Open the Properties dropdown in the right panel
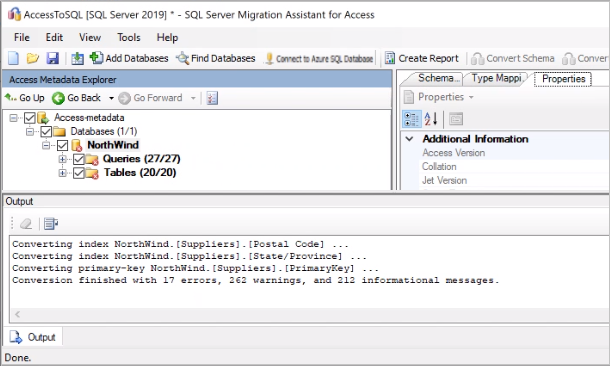This screenshot has height=366, width=611. click(x=439, y=97)
